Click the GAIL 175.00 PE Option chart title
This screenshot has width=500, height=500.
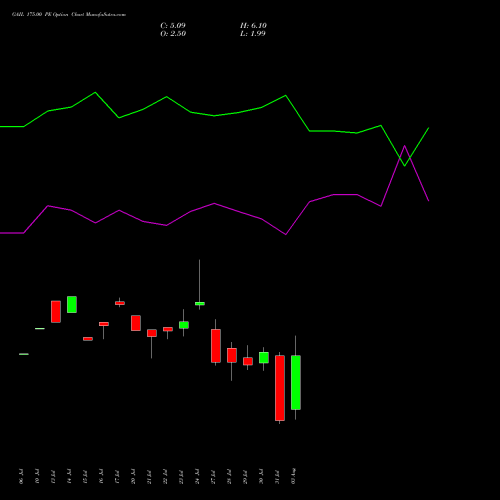pos(69,15)
